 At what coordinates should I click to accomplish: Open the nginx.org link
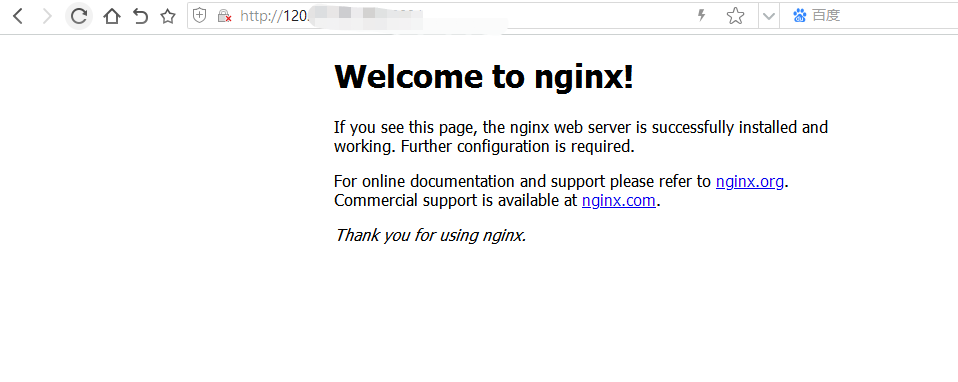(x=750, y=182)
